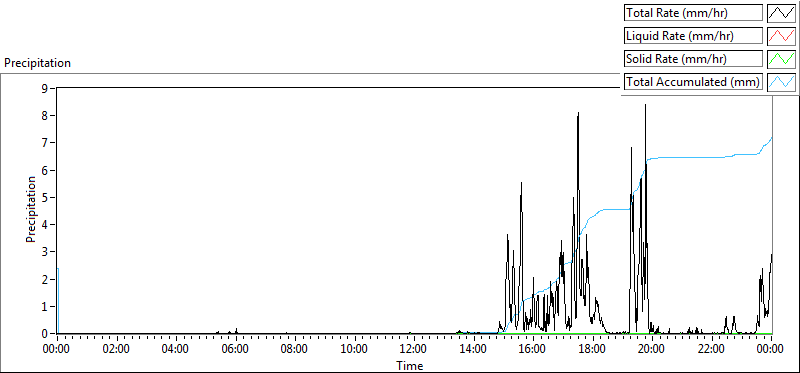This screenshot has width=800, height=373.
Task: Click the Solid Rate green line icon
Action: (781, 59)
